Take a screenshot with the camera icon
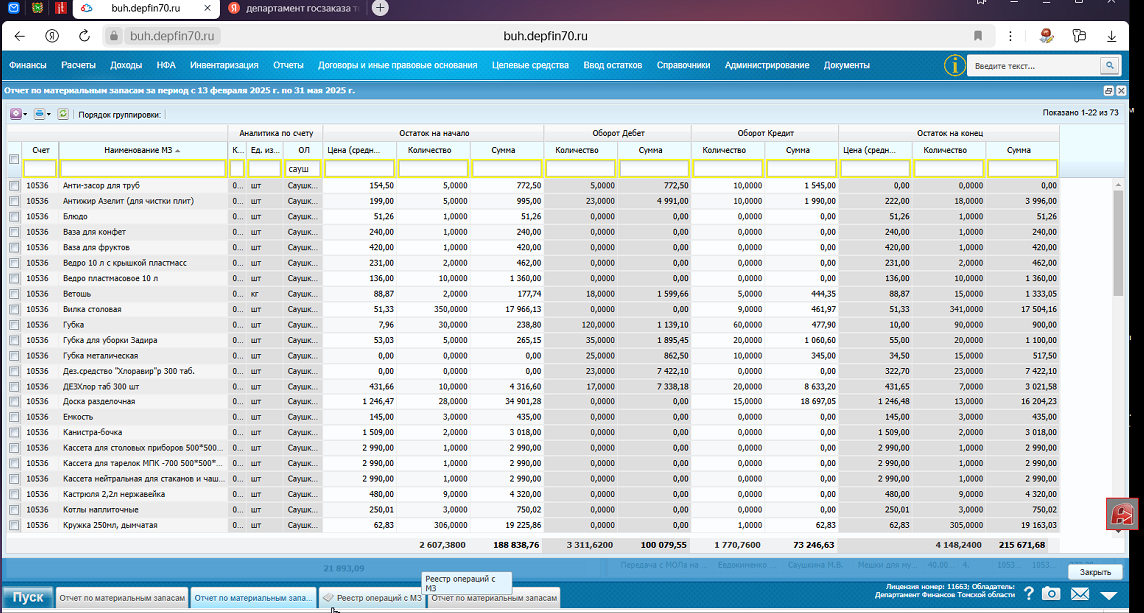1144x613 pixels. tap(1051, 593)
